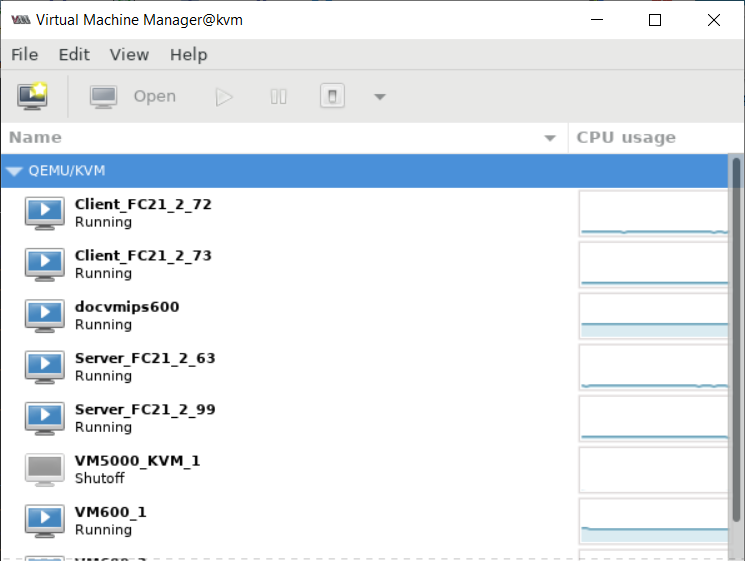Open the shutdown options dropdown arrow
745x561 pixels.
380,97
